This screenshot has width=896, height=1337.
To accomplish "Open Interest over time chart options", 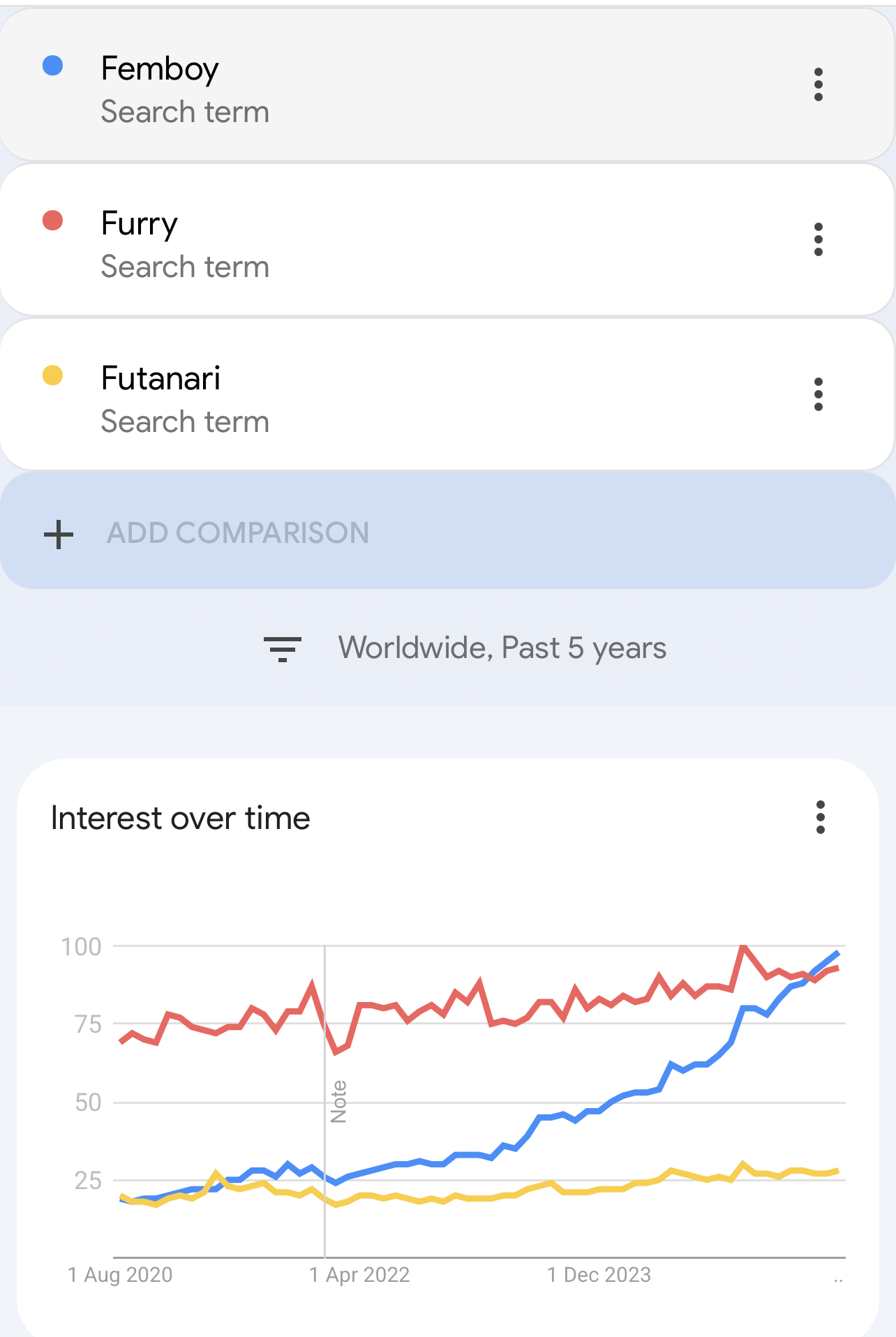I will click(x=820, y=817).
